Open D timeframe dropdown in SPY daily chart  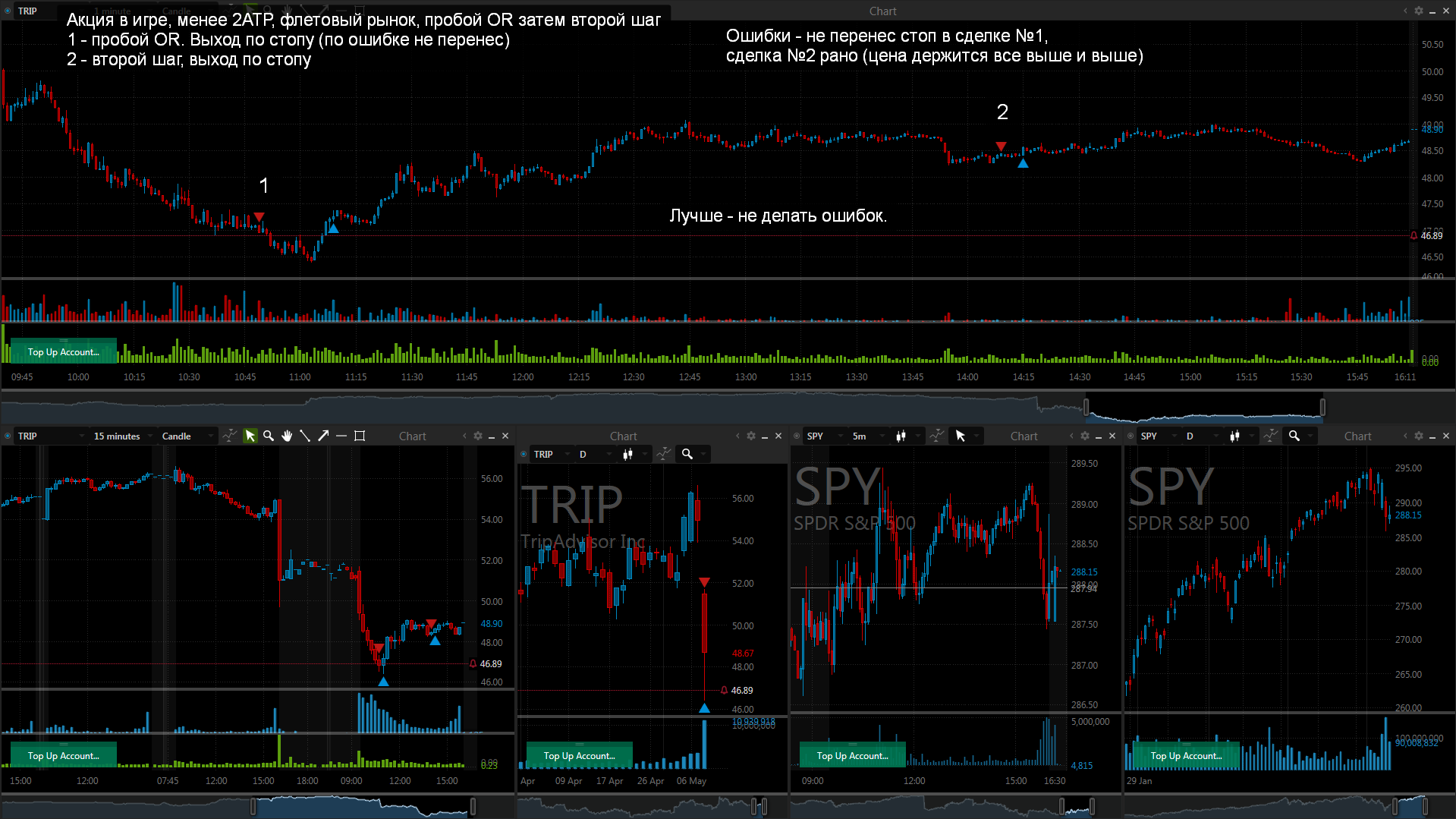tap(1203, 436)
